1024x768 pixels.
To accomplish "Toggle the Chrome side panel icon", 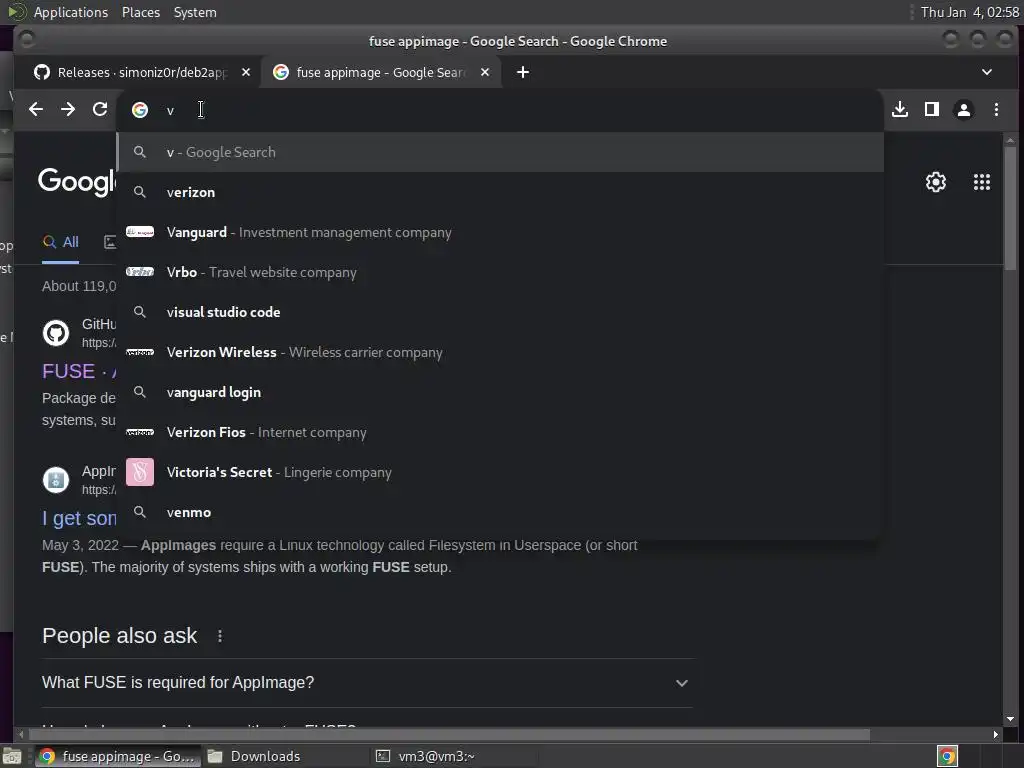I will coord(932,110).
